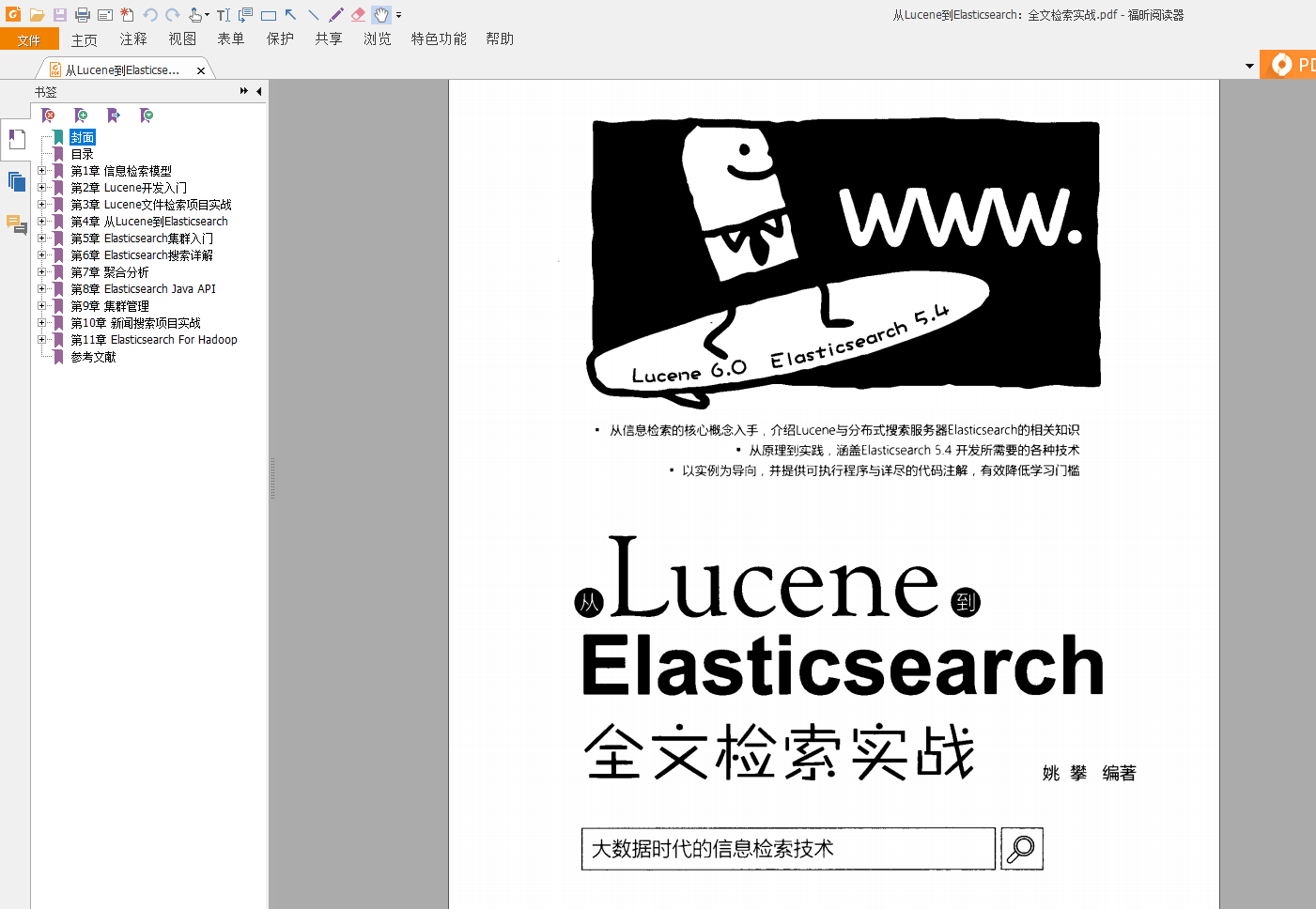This screenshot has height=909, width=1316.
Task: Expand the bookmarks panel with double arrows
Action: click(244, 91)
